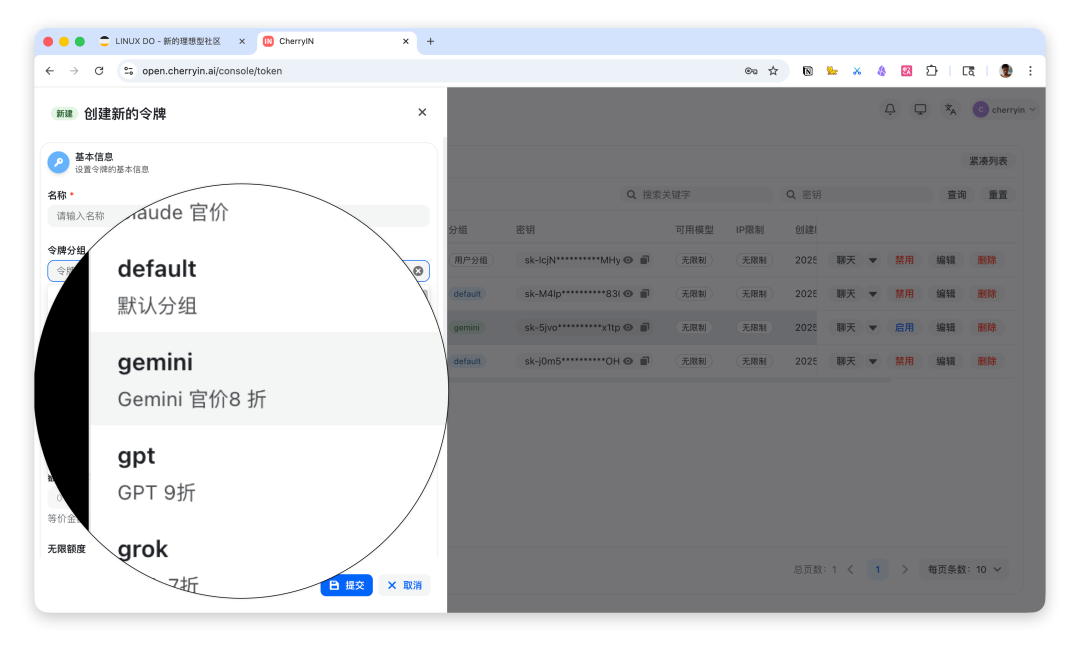The height and width of the screenshot is (654, 1080).
Task: Reload the page
Action: click(99, 71)
